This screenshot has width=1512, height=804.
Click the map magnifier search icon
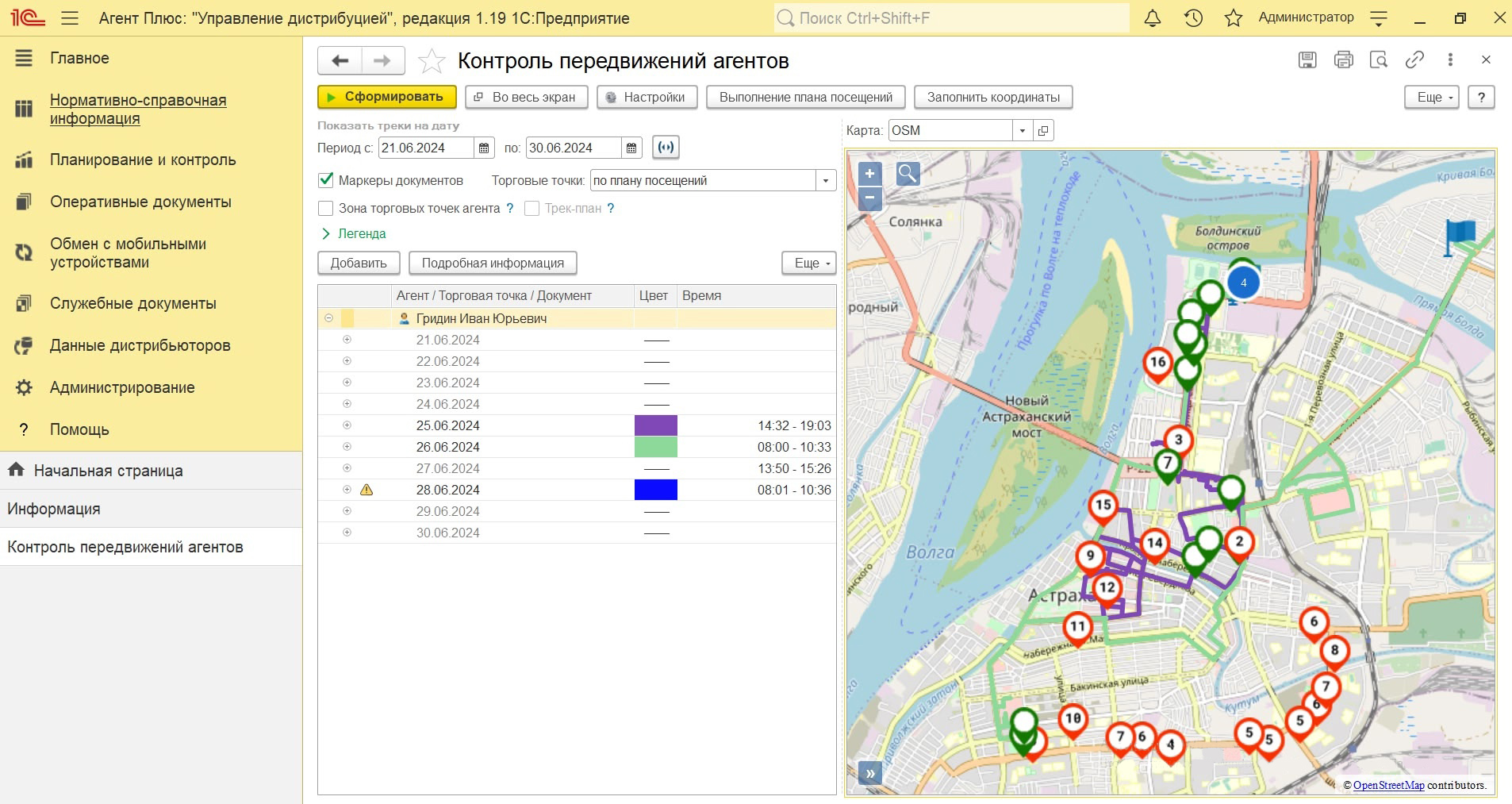(x=908, y=174)
